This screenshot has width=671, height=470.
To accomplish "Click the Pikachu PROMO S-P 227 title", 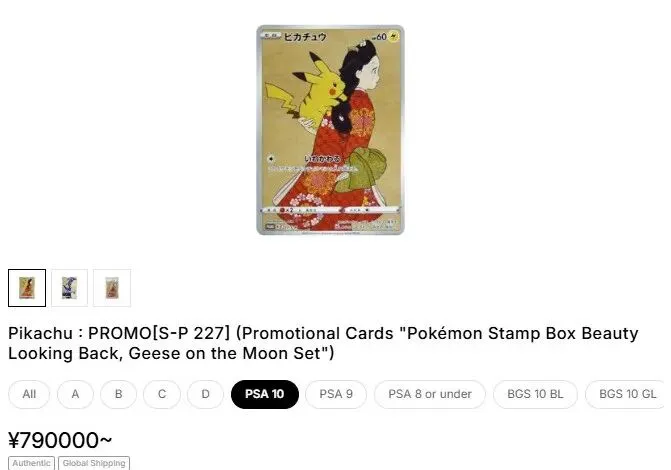I will pos(323,343).
